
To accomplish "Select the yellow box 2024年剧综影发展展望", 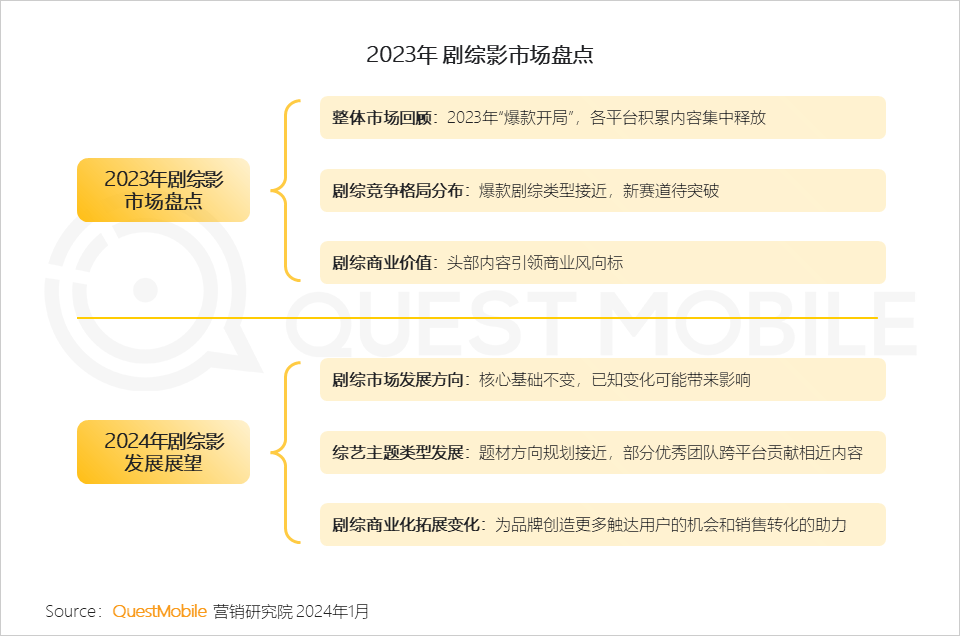I will coord(163,452).
